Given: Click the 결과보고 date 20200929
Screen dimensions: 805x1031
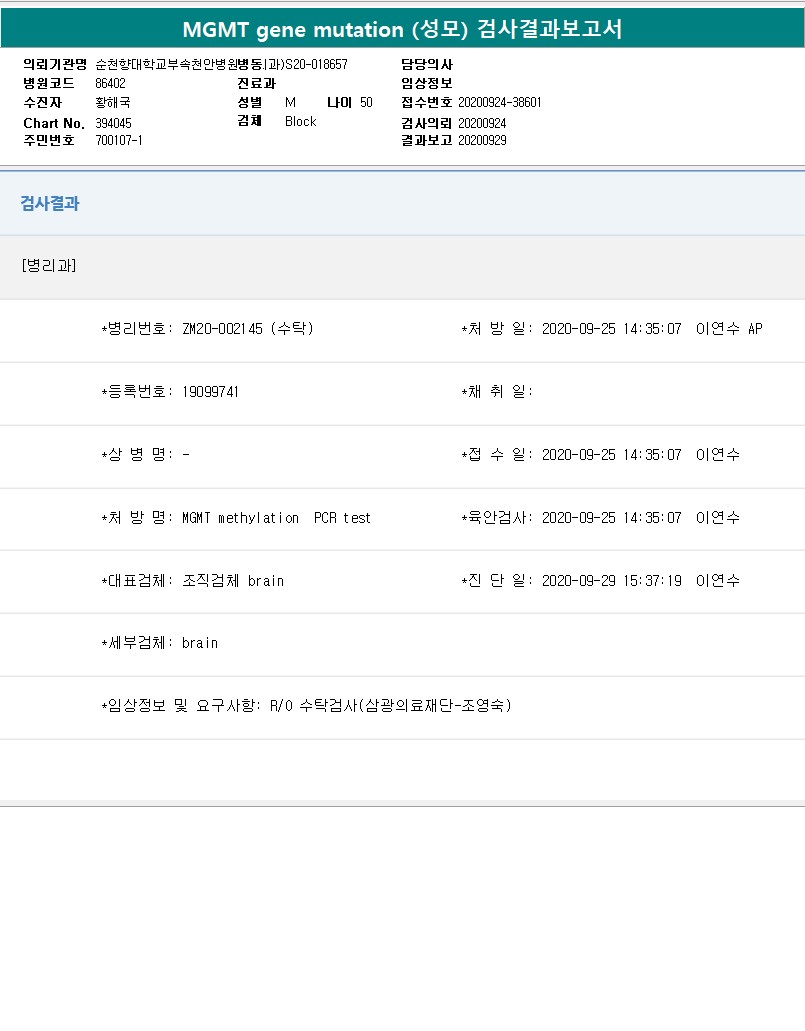Looking at the screenshot, I should [482, 140].
